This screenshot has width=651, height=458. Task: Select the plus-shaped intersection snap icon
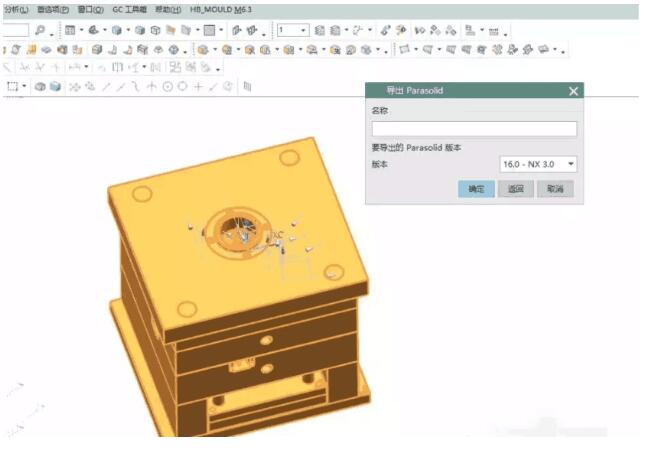click(198, 87)
